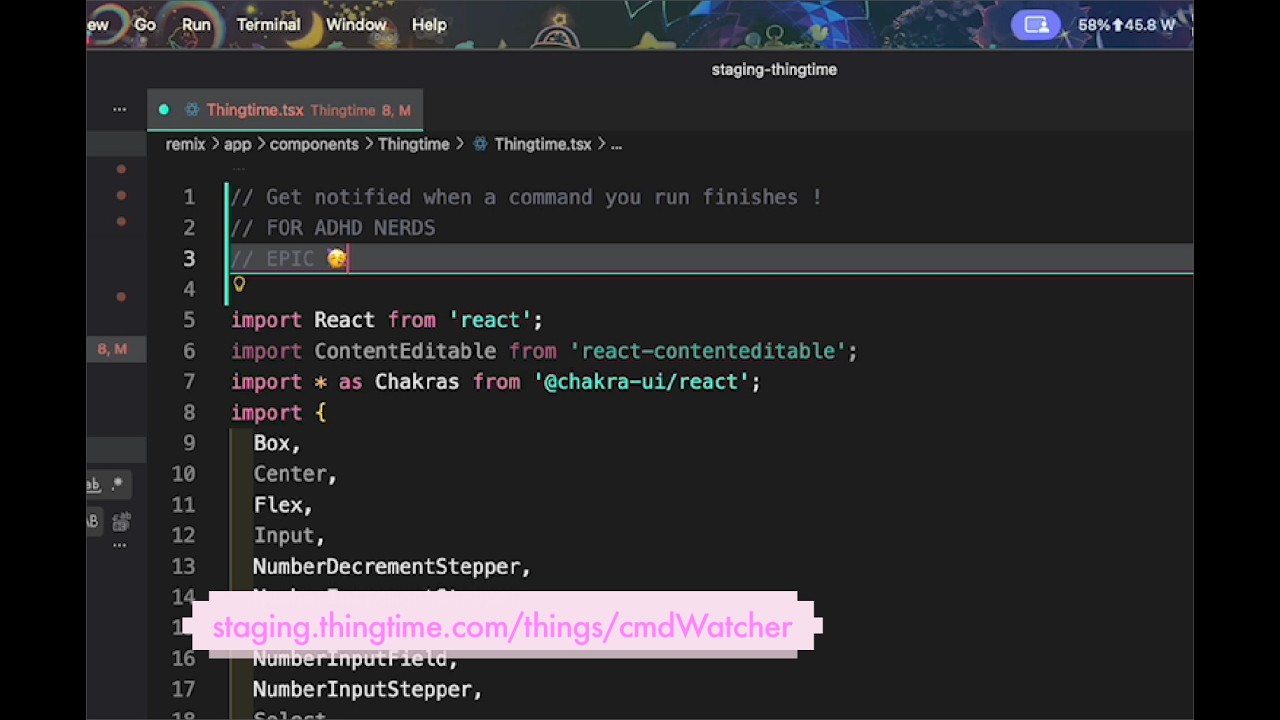Toggle the regex search option

(x=117, y=484)
